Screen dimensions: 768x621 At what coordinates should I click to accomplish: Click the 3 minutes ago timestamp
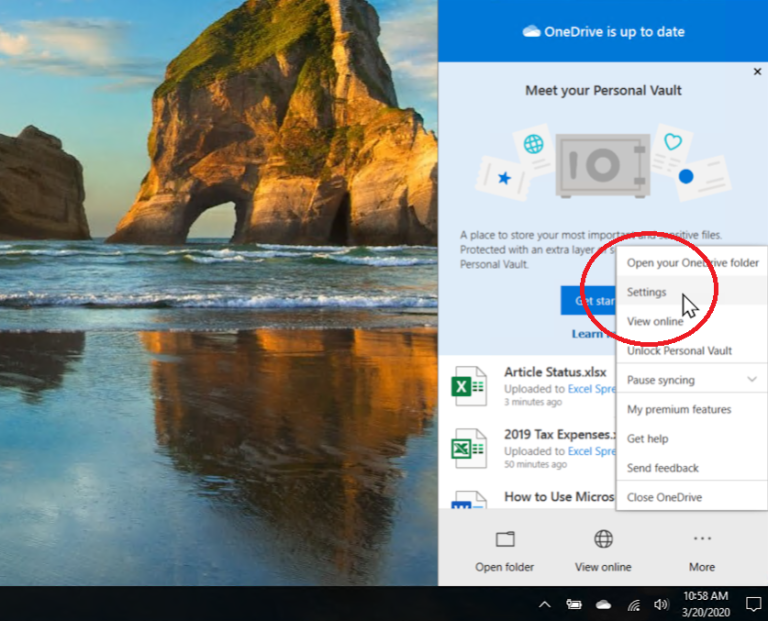click(533, 402)
